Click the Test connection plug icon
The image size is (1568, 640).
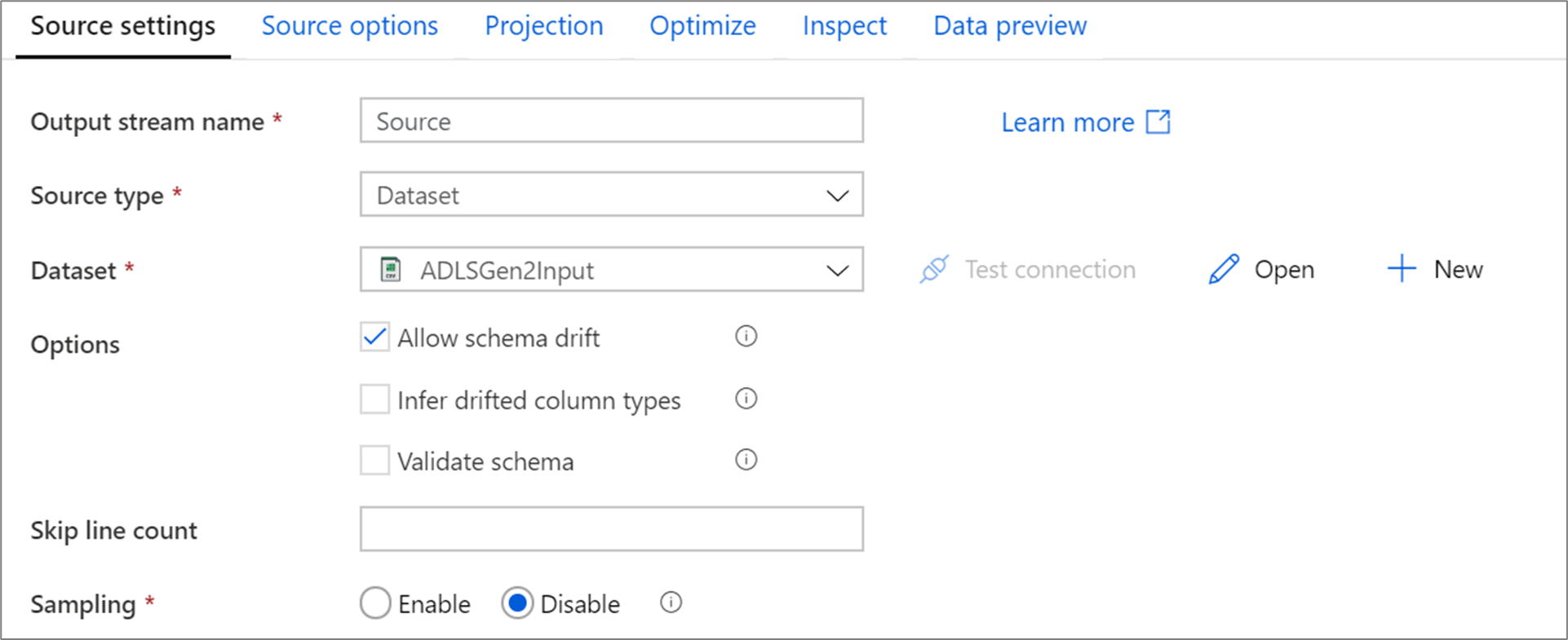tap(934, 269)
